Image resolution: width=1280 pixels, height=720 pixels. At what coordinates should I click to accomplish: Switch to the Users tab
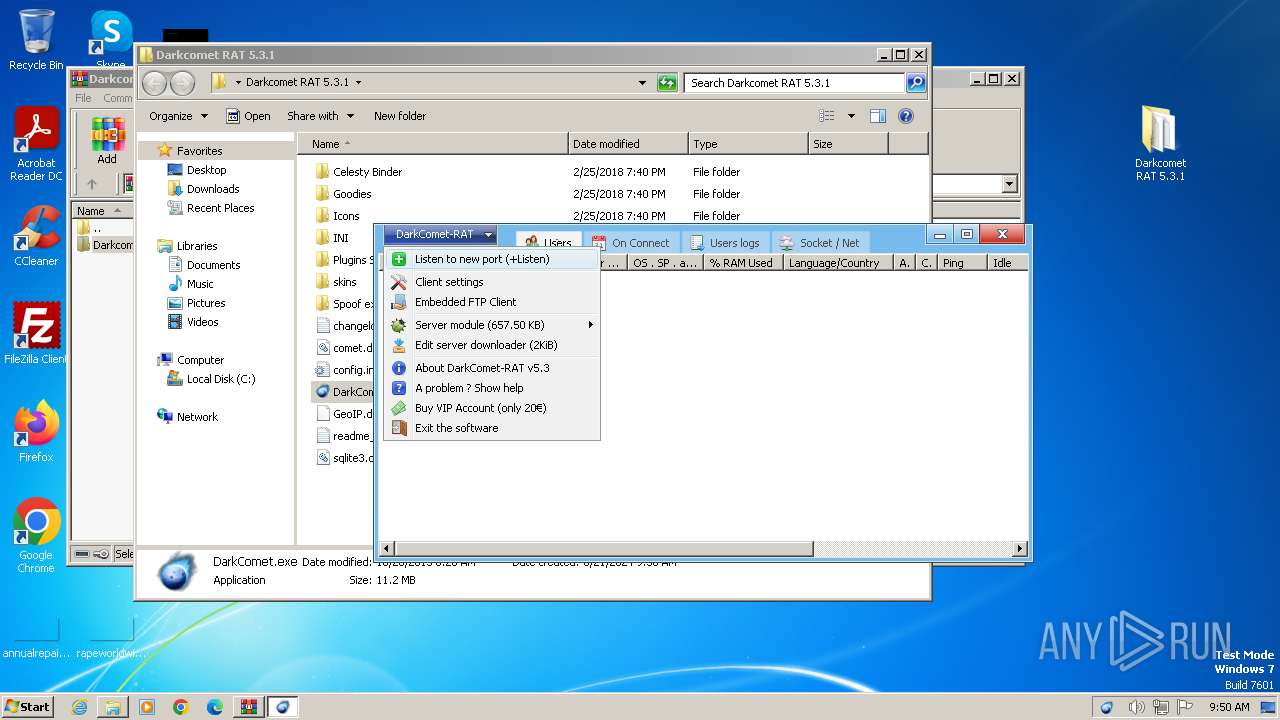pos(548,243)
